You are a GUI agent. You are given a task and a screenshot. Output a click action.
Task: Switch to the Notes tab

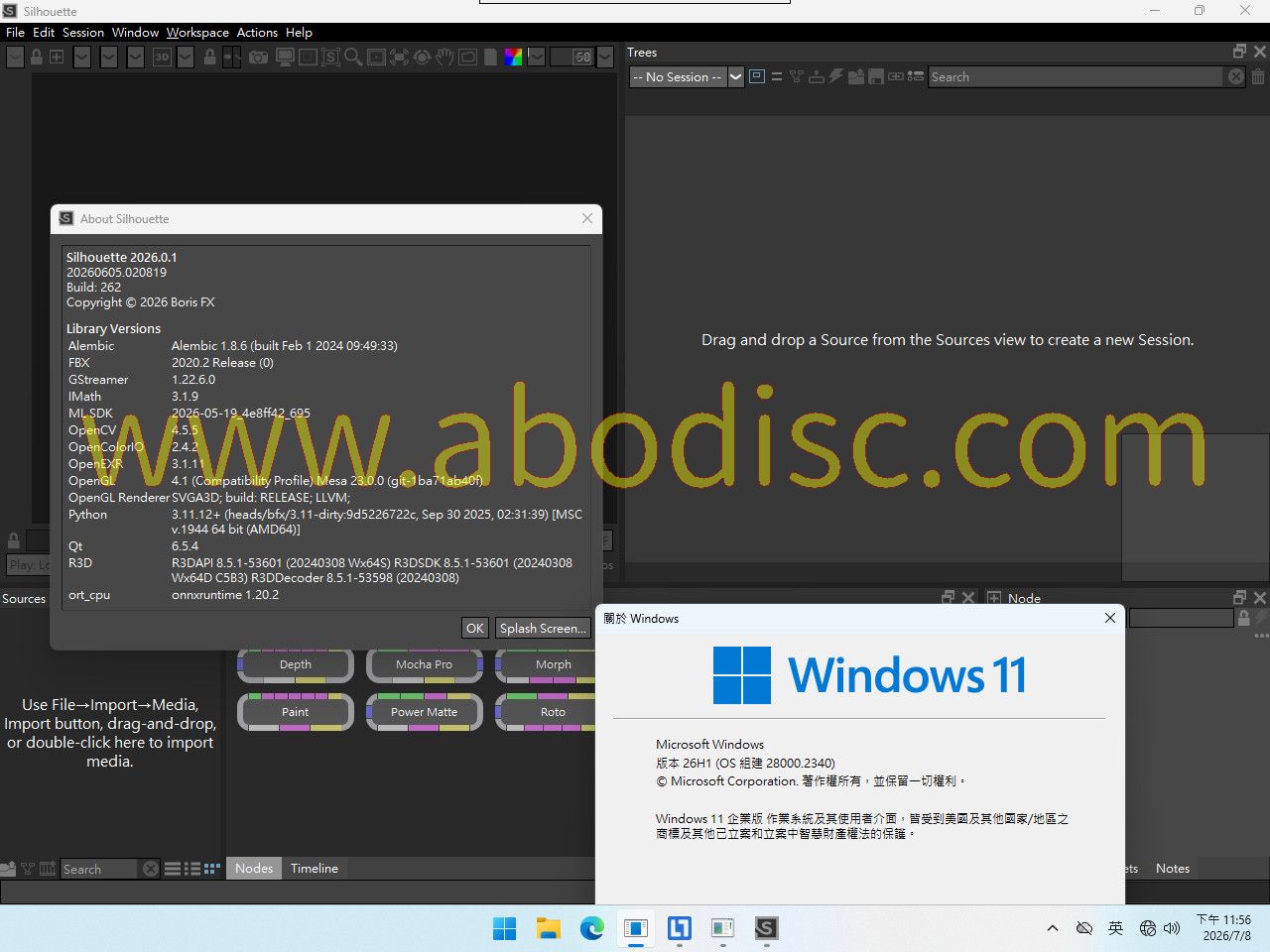click(1173, 868)
